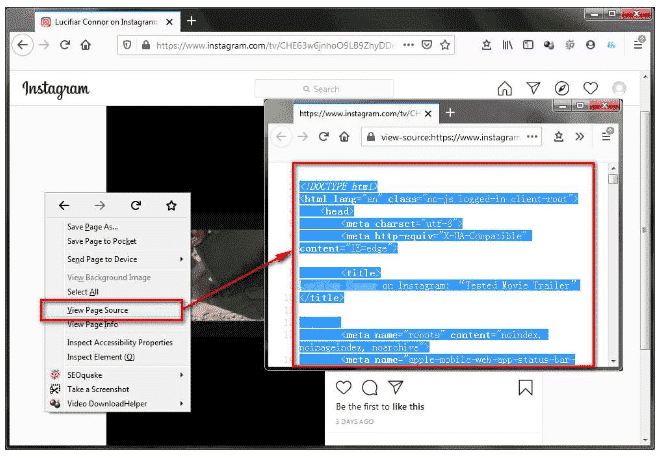660x458 pixels.
Task: Click tracking protection shield in main address bar
Action: point(127,45)
